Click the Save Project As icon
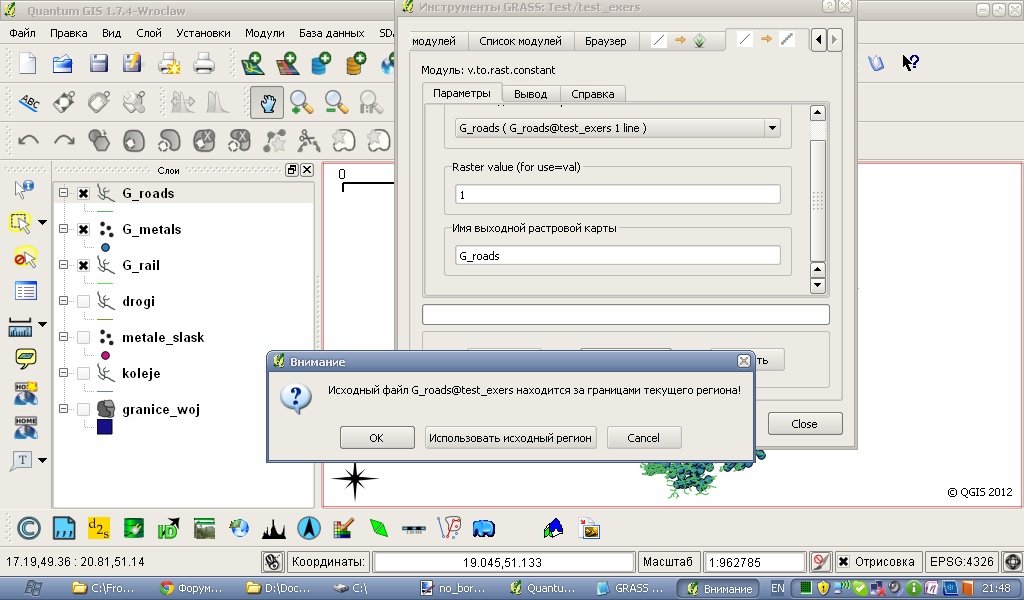 click(x=133, y=63)
